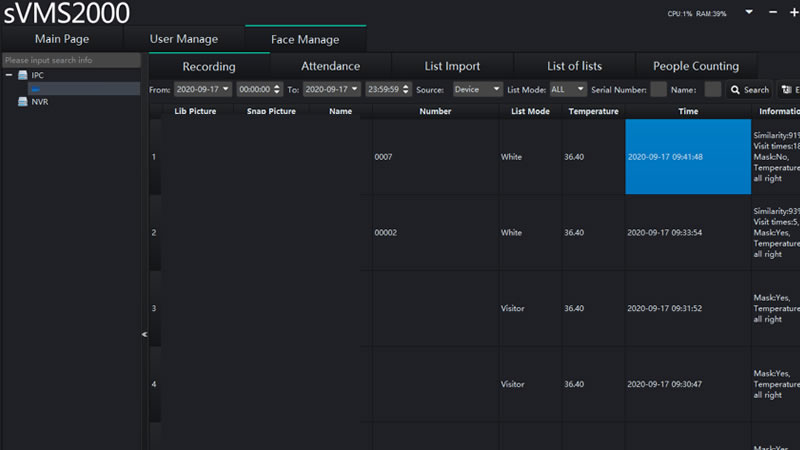The height and width of the screenshot is (450, 800).
Task: Open the Recording sub-tab
Action: (x=209, y=66)
